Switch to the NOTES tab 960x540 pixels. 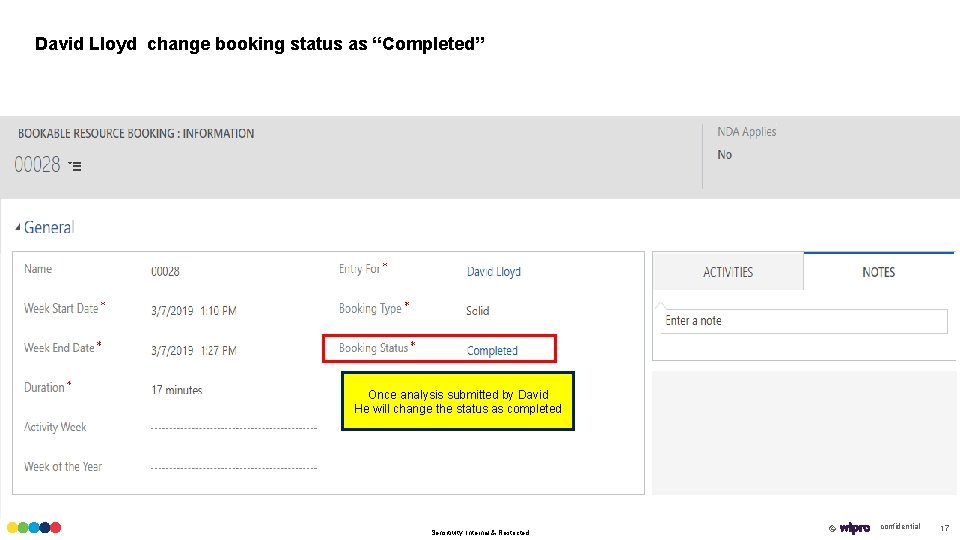[879, 272]
